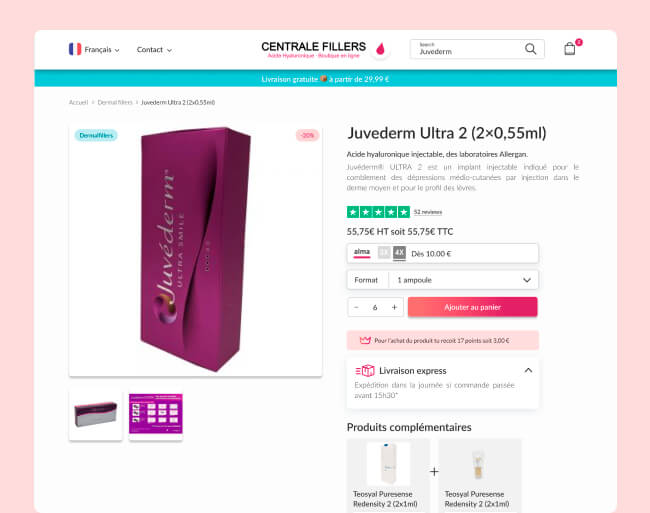Click the pink droplet logo icon
Image resolution: width=650 pixels, height=513 pixels.
(380, 49)
